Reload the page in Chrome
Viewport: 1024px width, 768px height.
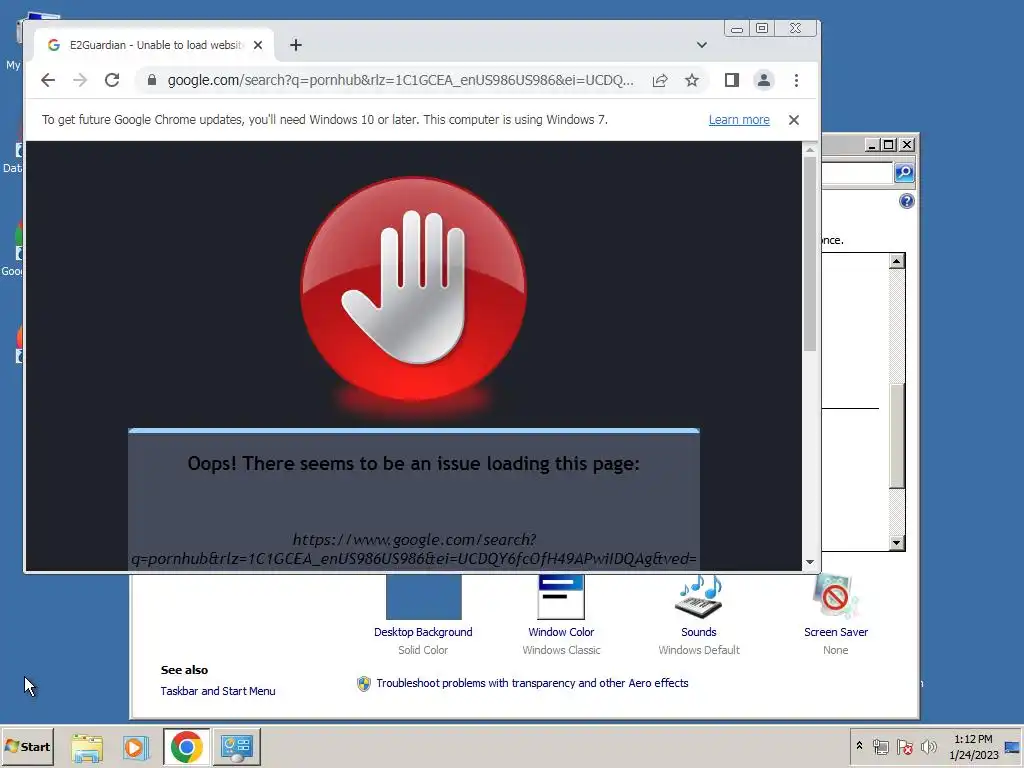click(x=112, y=80)
